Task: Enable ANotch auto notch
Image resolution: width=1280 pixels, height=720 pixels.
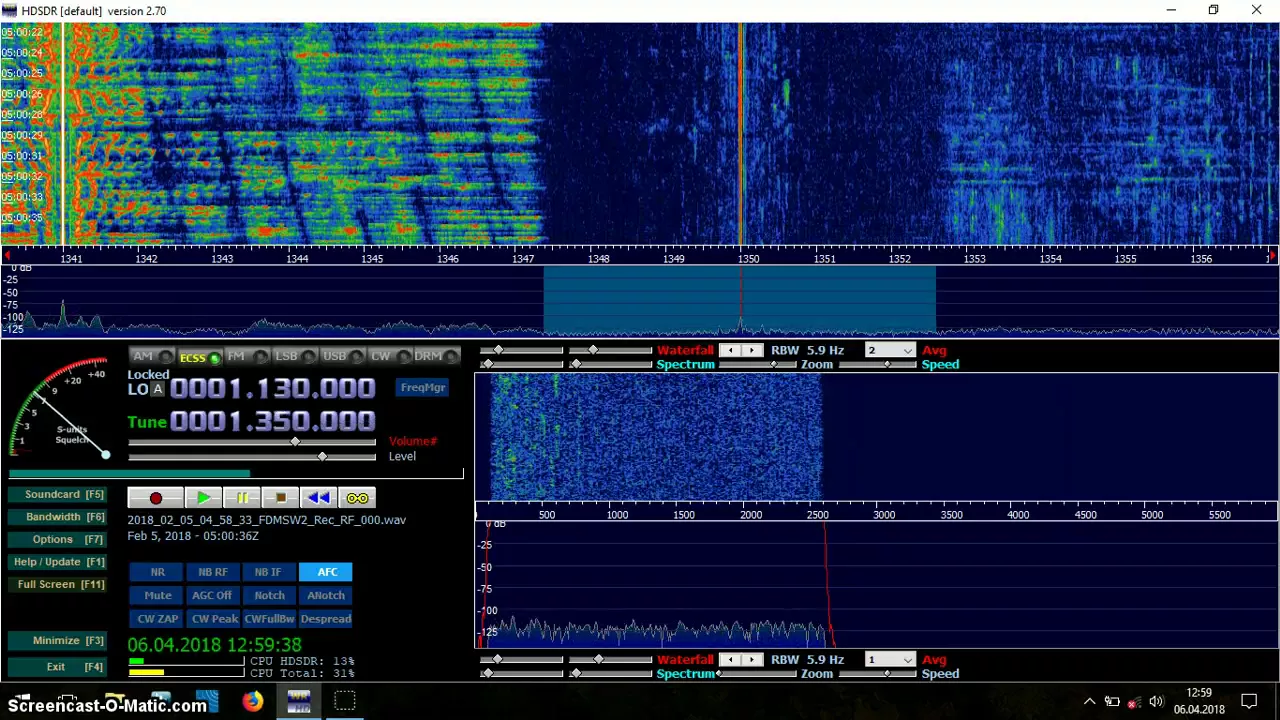Action: [326, 595]
